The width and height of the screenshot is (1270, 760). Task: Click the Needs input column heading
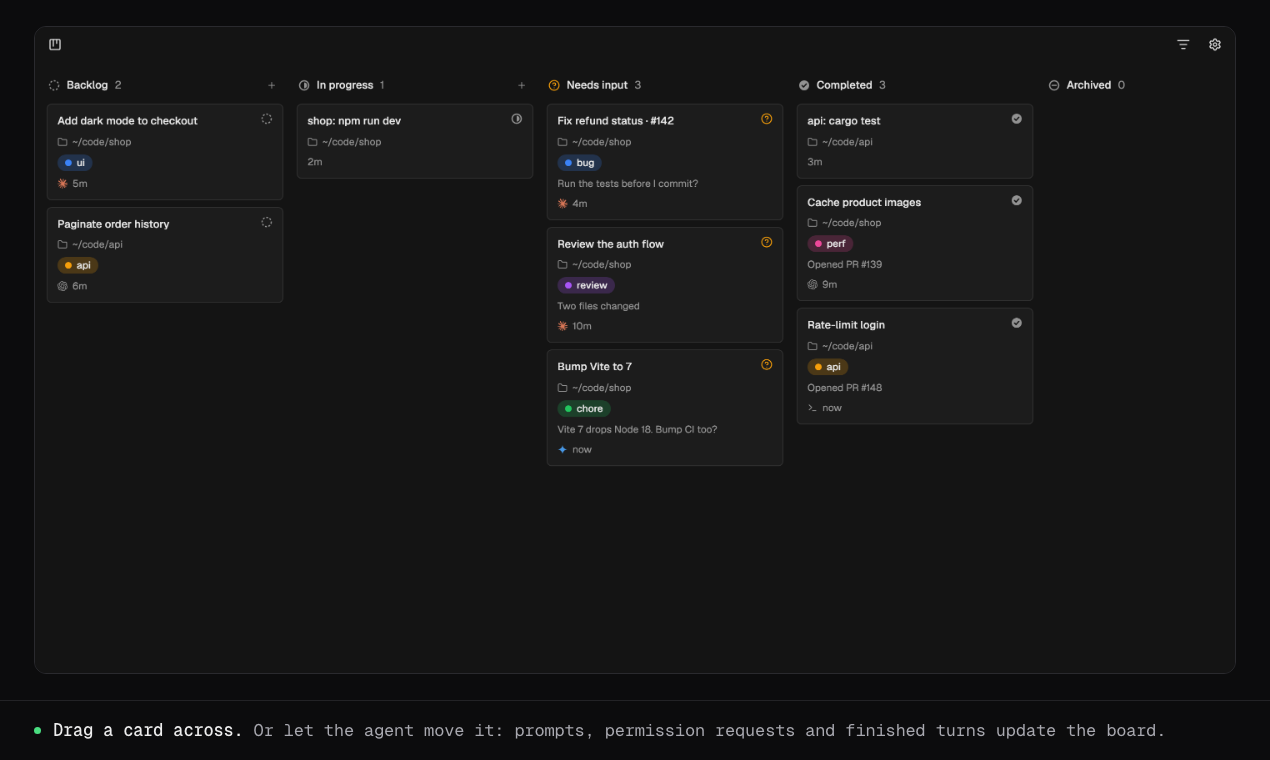598,85
